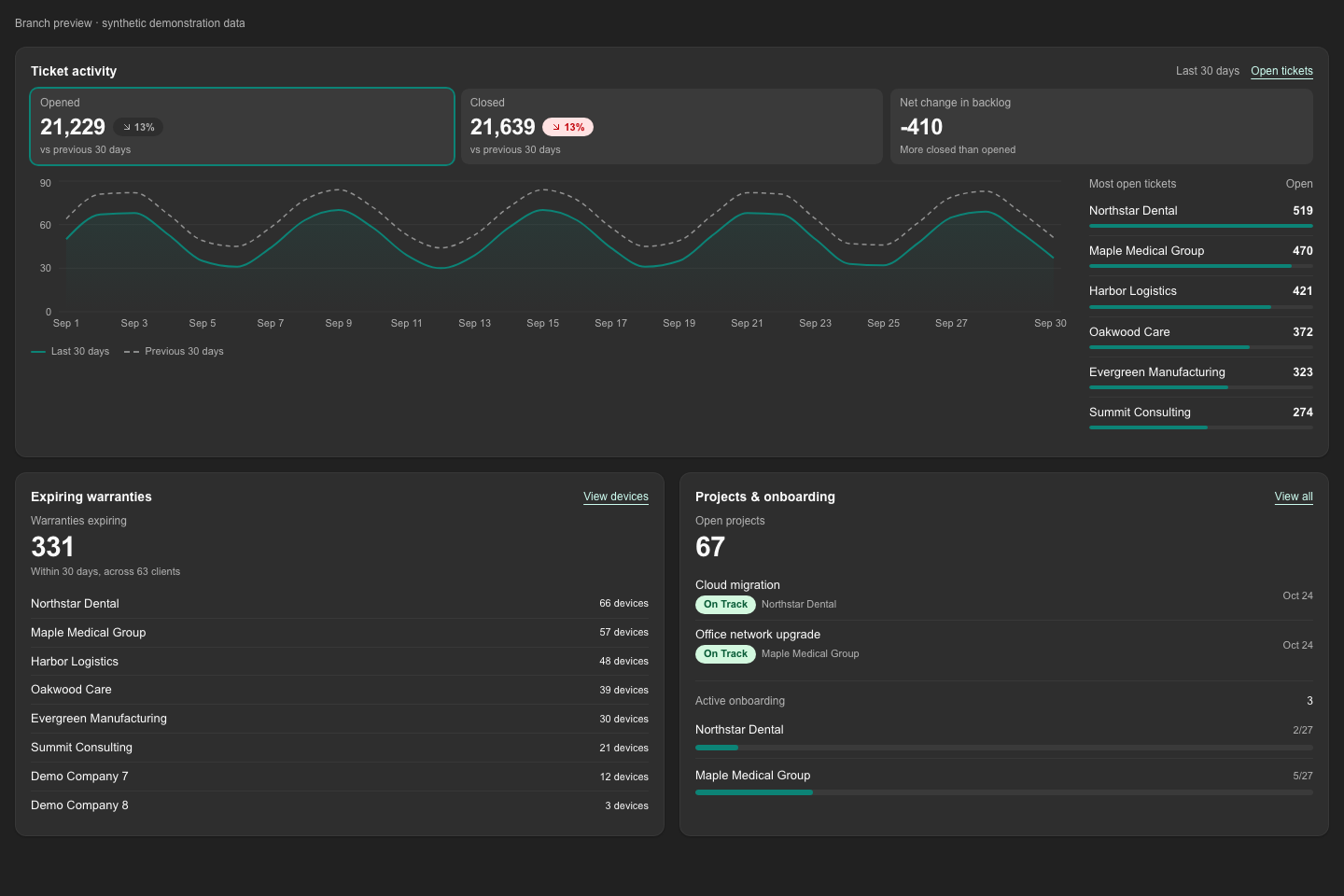Toggle the Last 30 days chart legend entry
Image resolution: width=1344 pixels, height=896 pixels.
tap(70, 352)
